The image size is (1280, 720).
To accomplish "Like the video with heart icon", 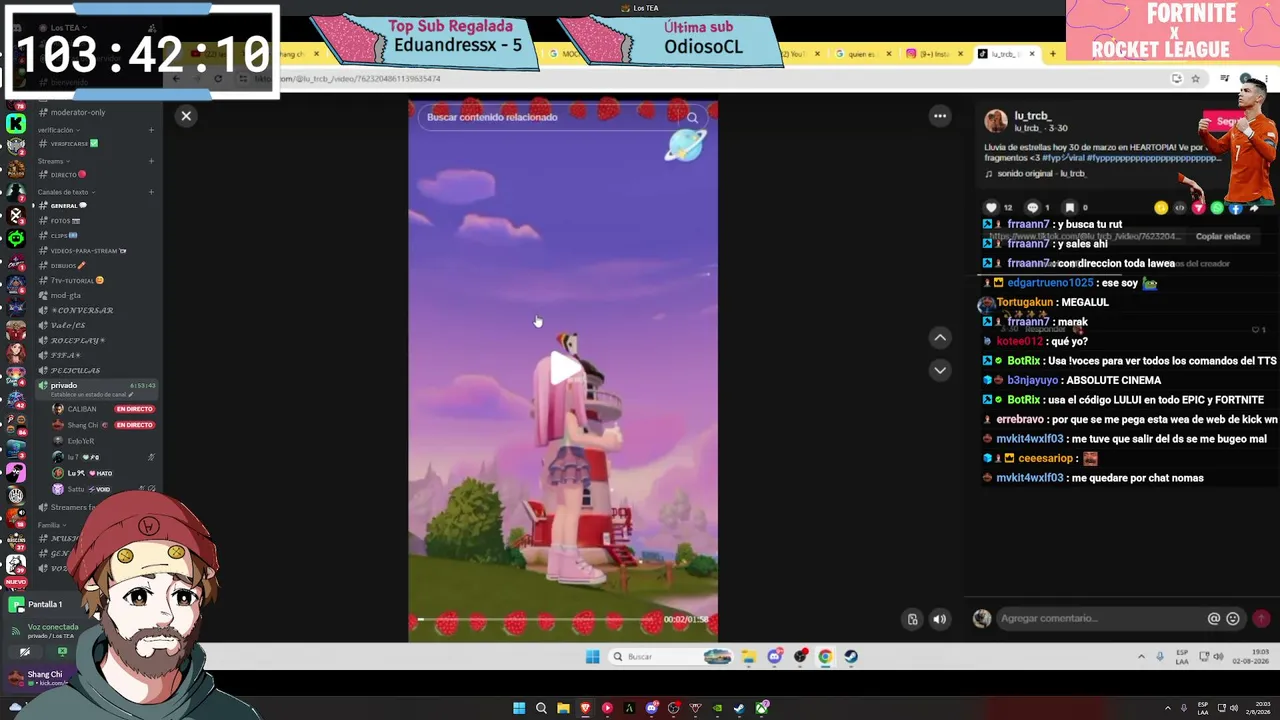I will click(x=992, y=208).
